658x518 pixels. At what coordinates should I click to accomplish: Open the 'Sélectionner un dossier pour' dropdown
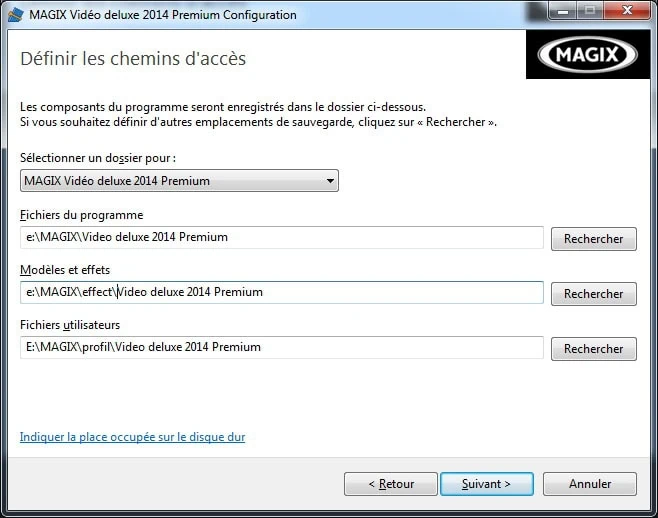pos(179,181)
